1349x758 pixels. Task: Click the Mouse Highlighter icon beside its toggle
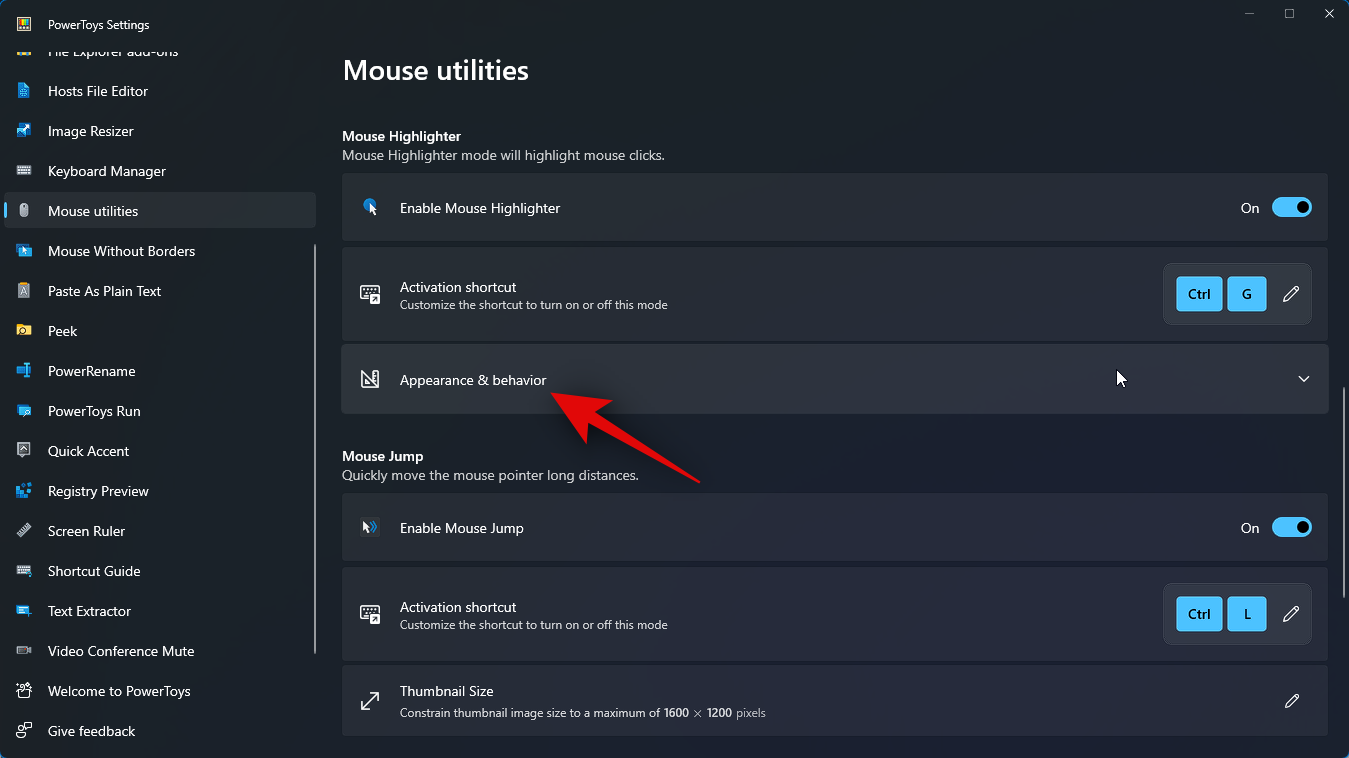pos(370,207)
